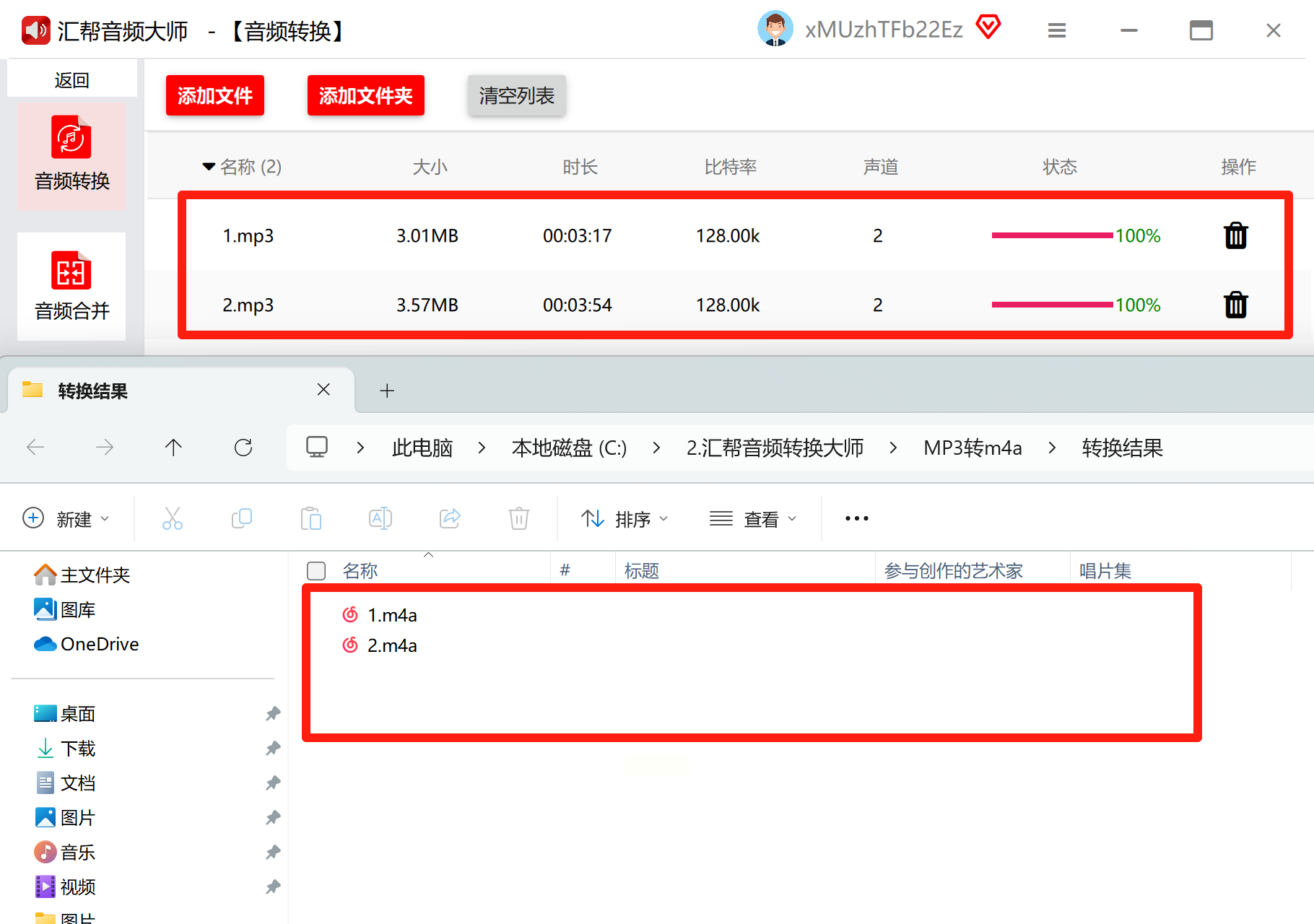Refresh the Explorer folder view
1314x924 pixels.
coord(243,448)
